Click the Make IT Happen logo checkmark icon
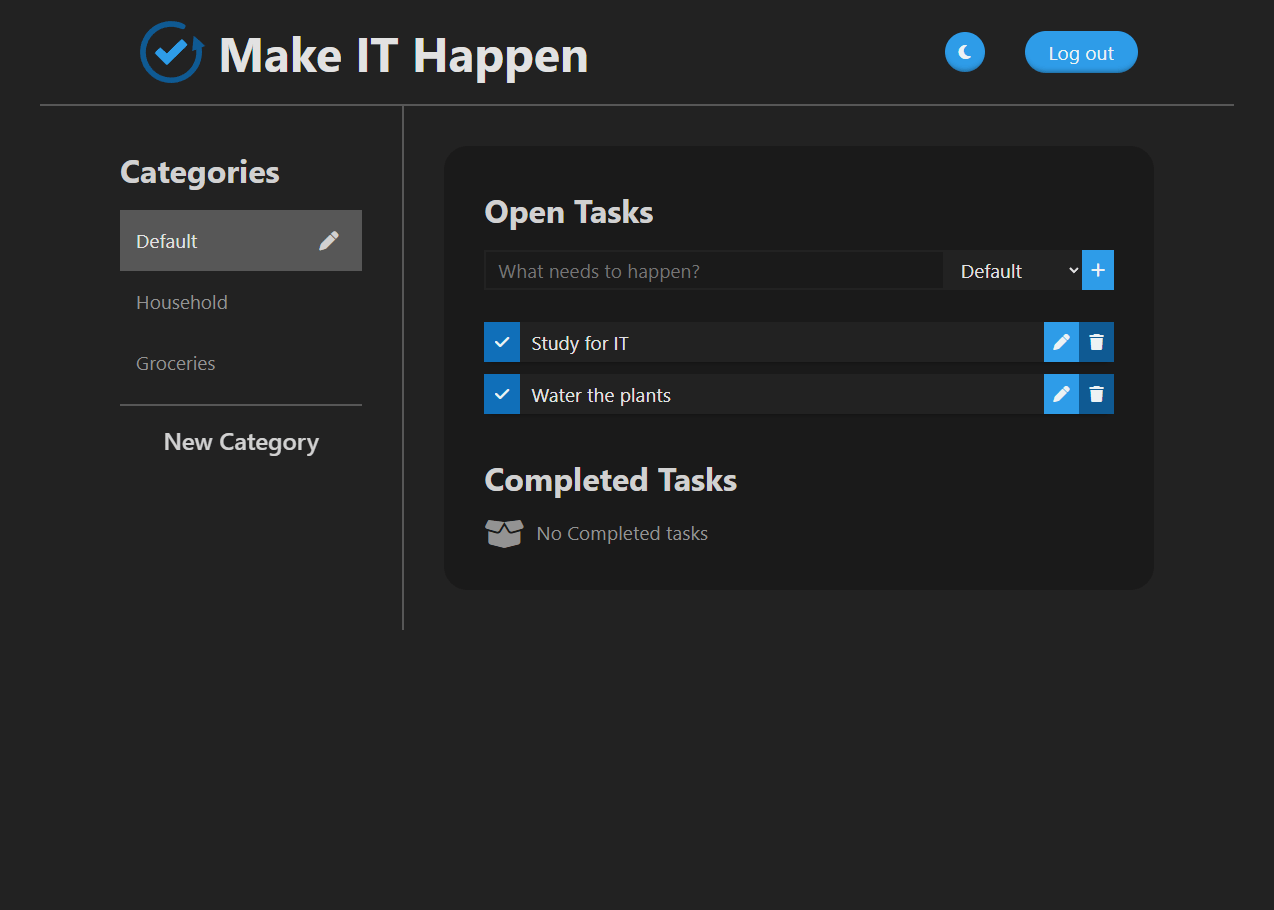This screenshot has height=910, width=1274. pyautogui.click(x=170, y=52)
